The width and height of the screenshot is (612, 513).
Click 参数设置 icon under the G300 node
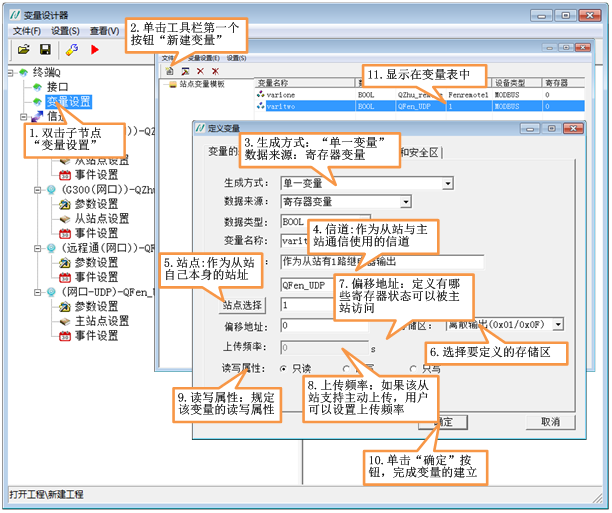pyautogui.click(x=64, y=204)
